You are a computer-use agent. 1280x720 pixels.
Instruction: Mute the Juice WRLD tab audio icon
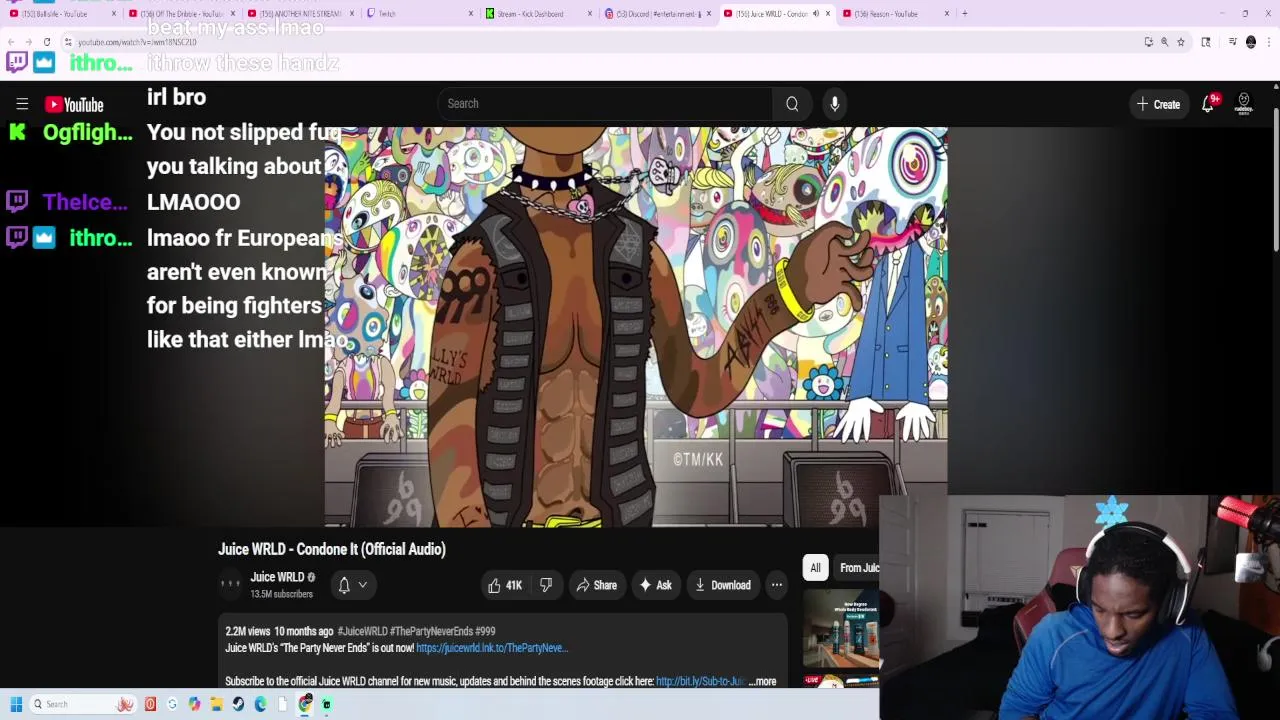pyautogui.click(x=815, y=13)
